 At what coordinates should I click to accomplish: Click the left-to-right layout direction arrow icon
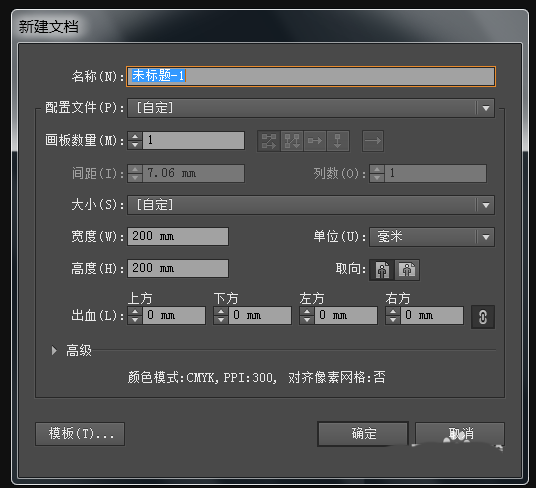373,140
